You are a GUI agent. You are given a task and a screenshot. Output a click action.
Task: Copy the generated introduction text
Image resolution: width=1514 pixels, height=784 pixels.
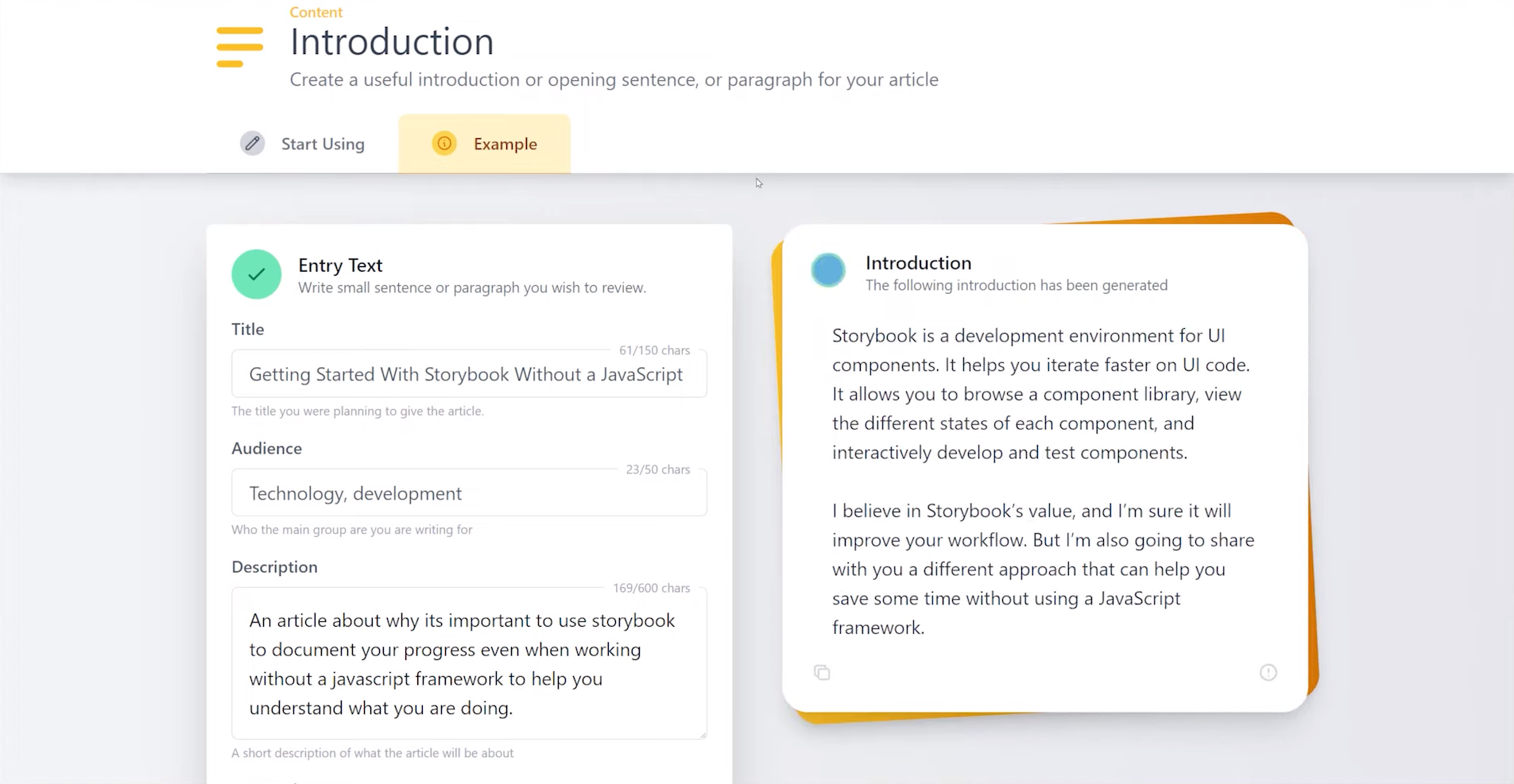822,673
